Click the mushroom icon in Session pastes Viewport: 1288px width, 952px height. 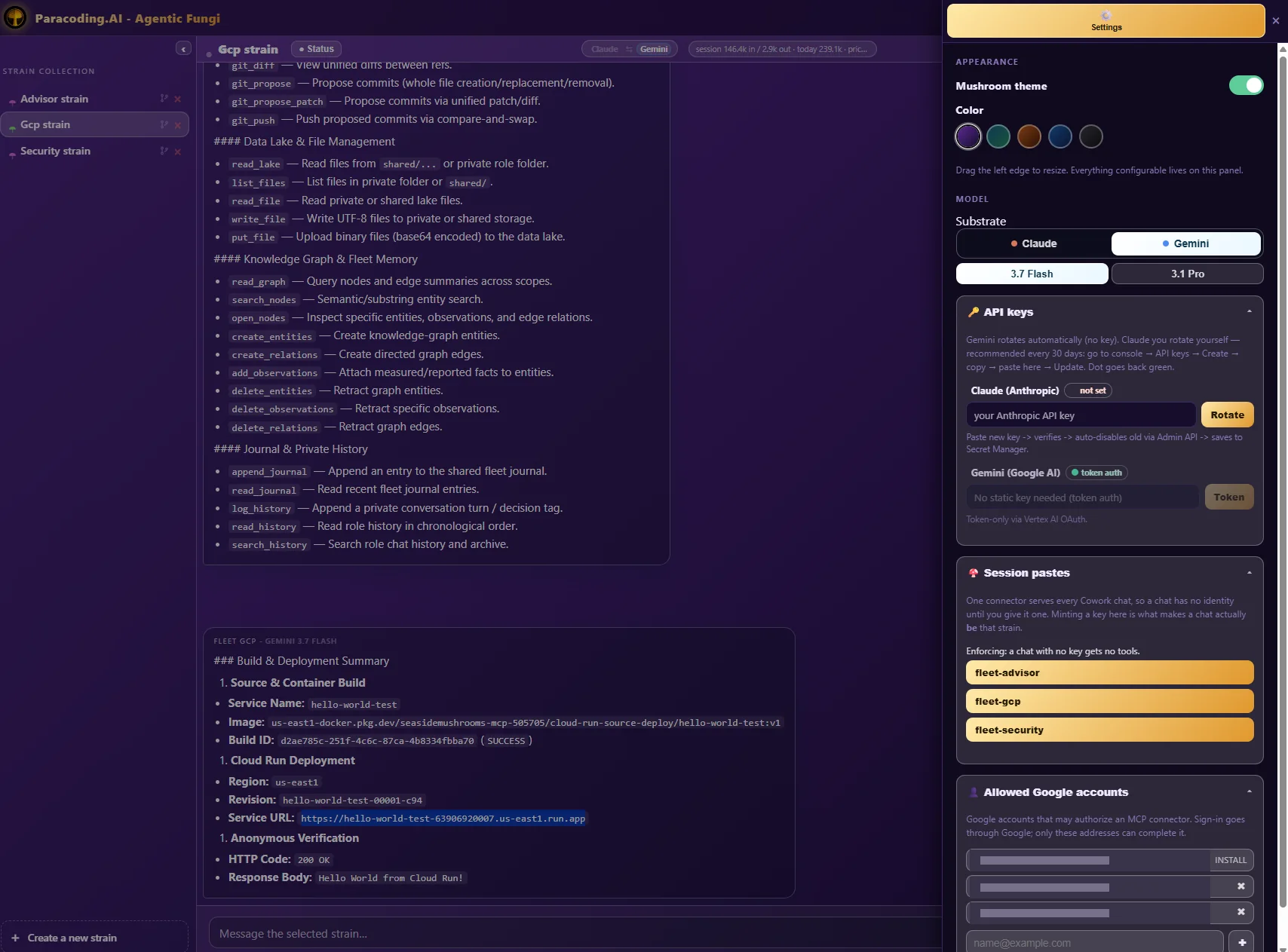tap(974, 573)
